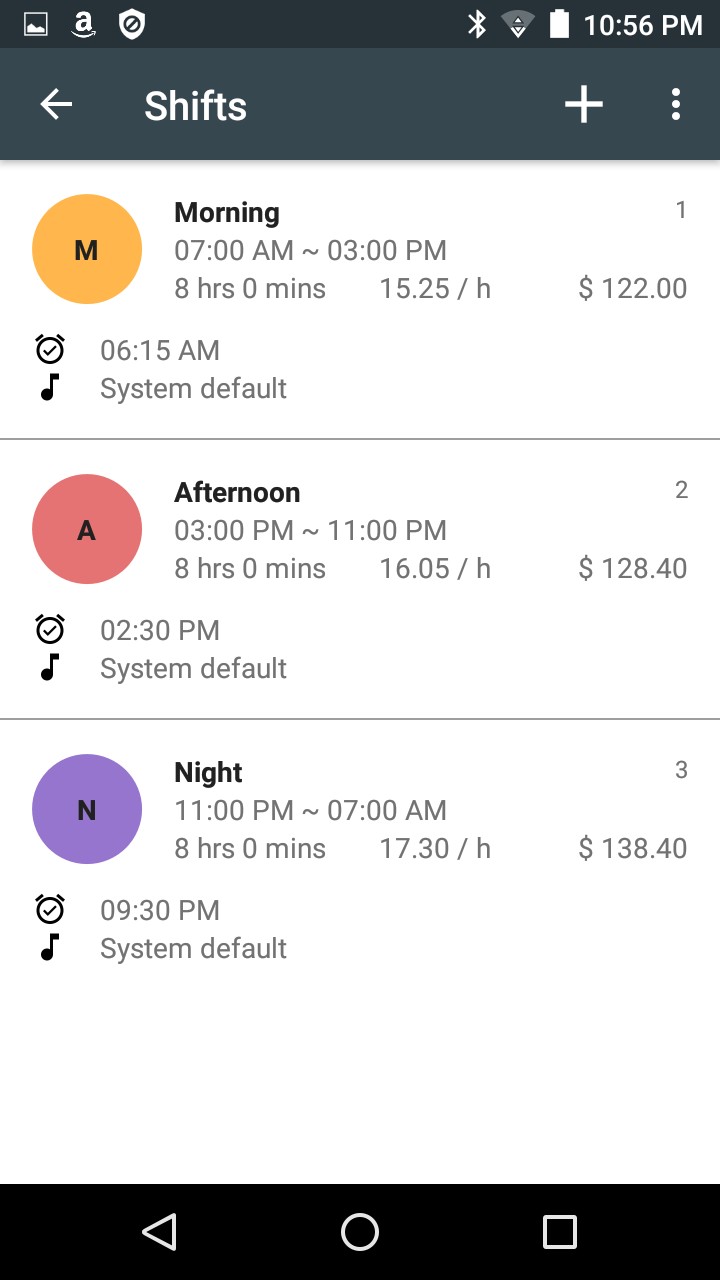Select the Night shift title
Screen dimensions: 720x1280
[208, 772]
